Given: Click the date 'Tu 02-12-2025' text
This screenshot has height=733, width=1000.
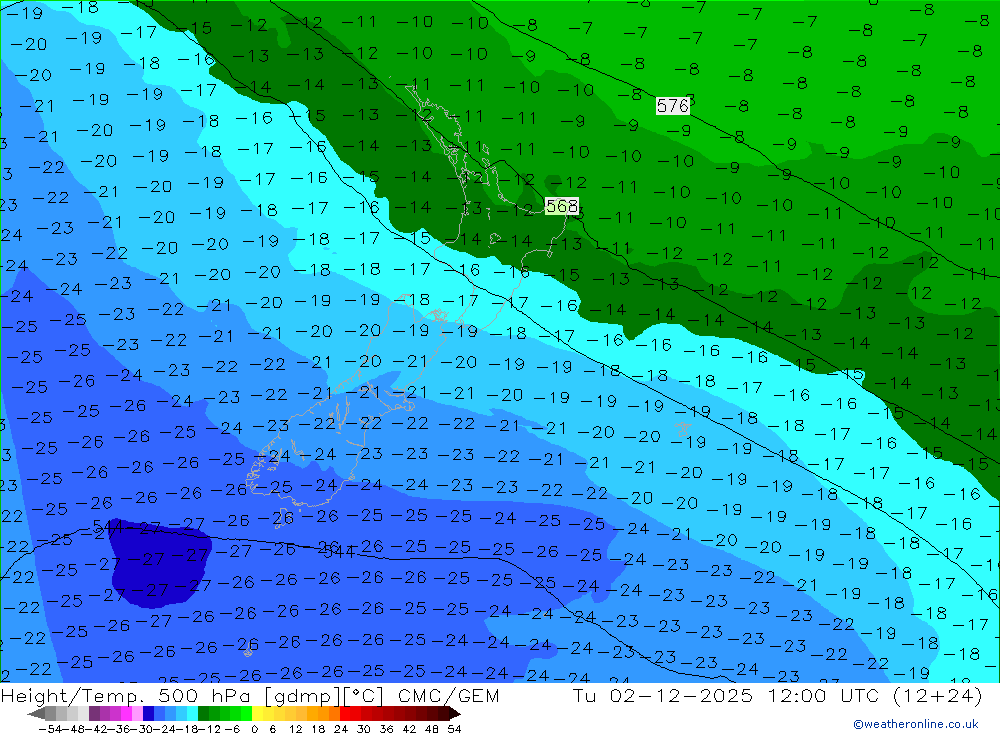Looking at the screenshot, I should coord(663,695).
